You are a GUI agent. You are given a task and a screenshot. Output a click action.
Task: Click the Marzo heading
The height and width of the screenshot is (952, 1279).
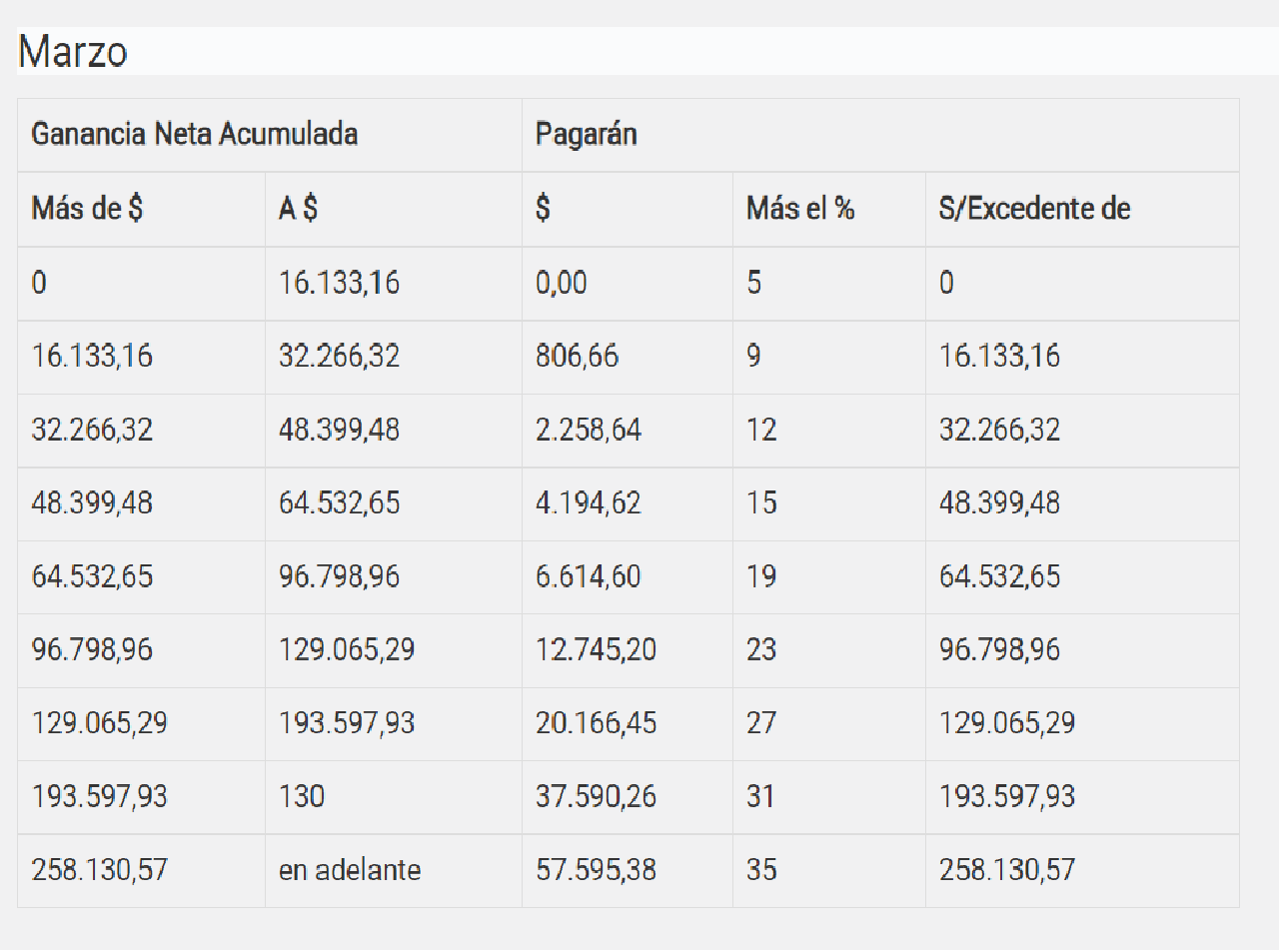pos(73,52)
